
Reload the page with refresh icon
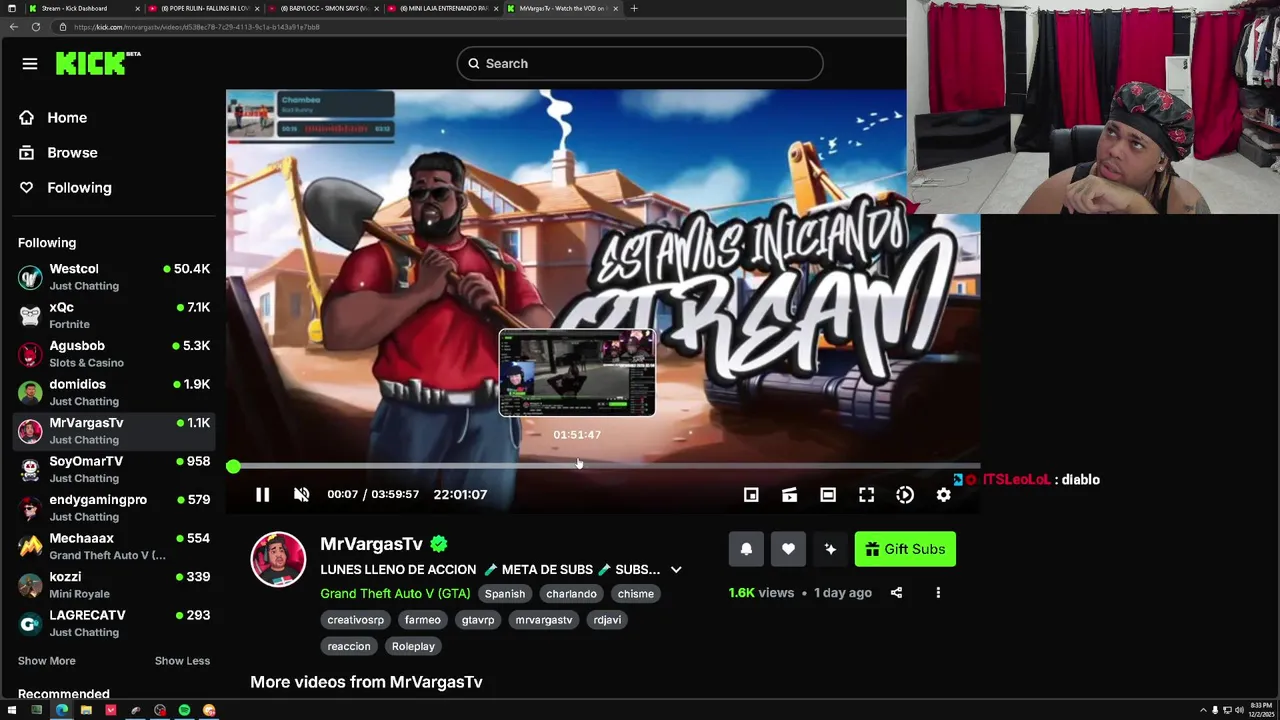coord(36,27)
